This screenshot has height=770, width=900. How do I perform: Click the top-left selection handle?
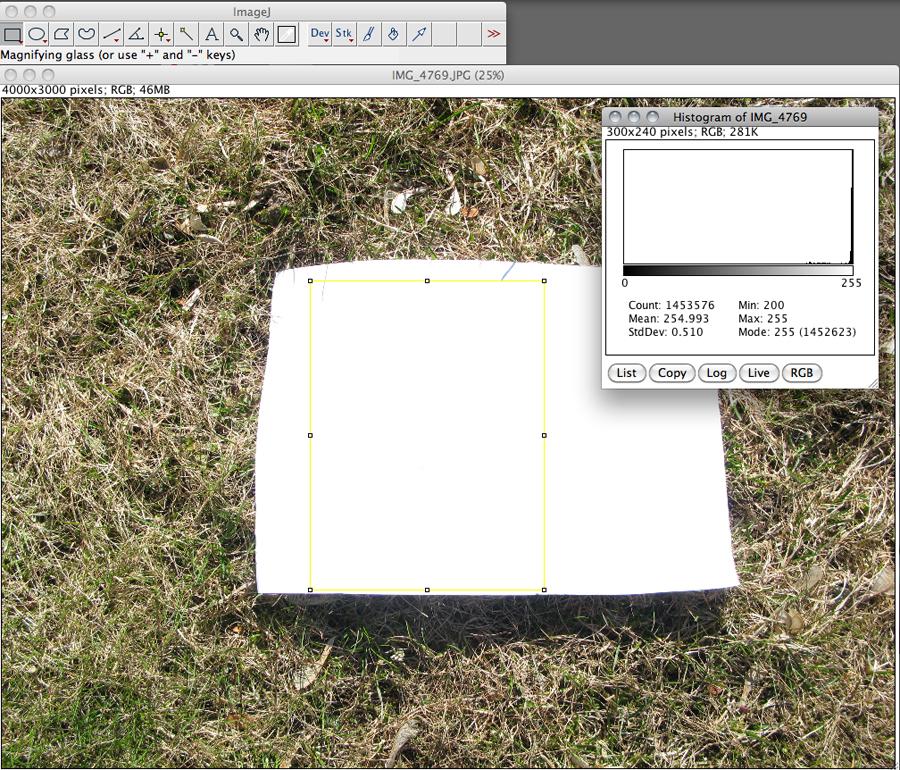(311, 281)
